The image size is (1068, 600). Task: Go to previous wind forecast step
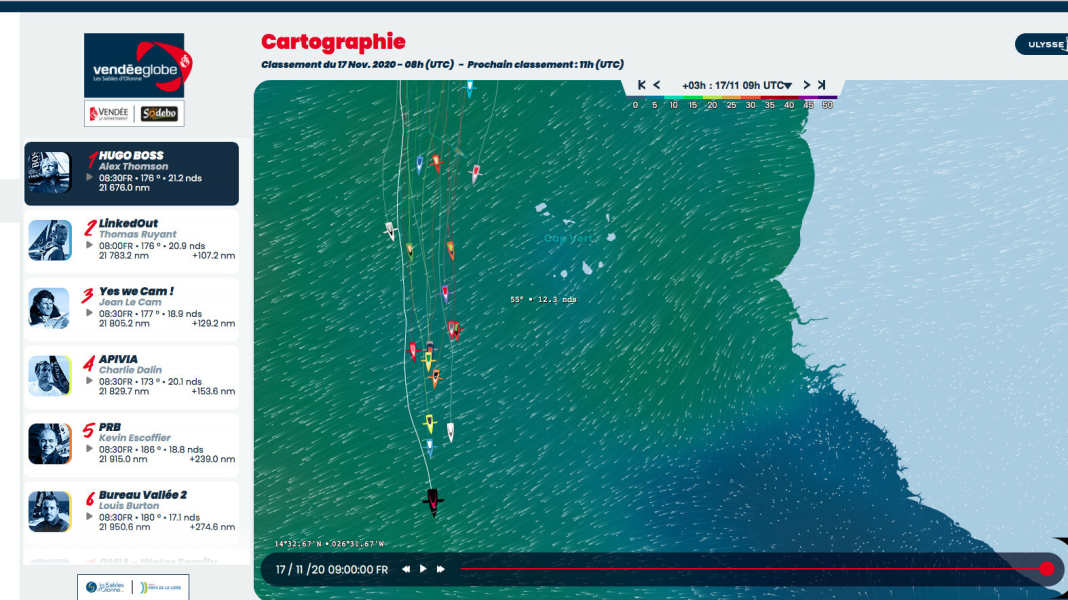pos(657,85)
